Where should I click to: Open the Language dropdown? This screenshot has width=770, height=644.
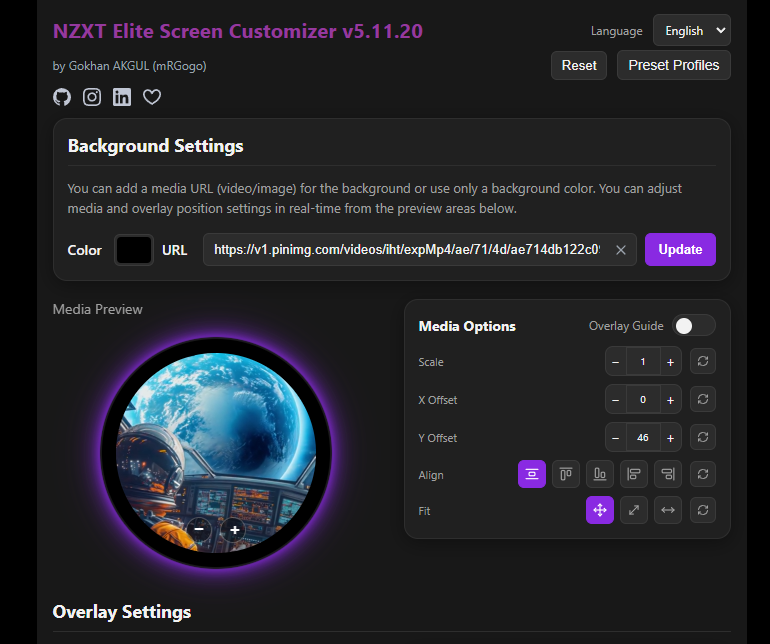[691, 30]
